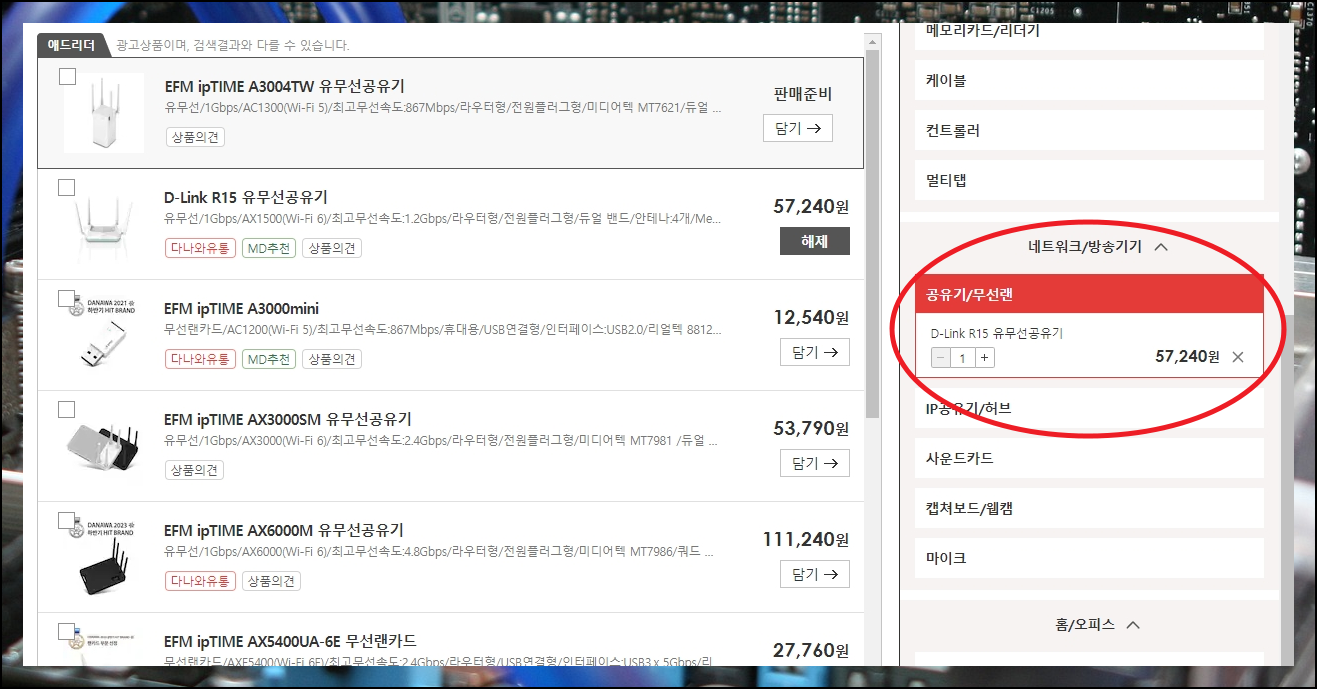1317x689 pixels.
Task: Click MD추천 tag on ipTIME A3000mini
Action: pyautogui.click(x=268, y=359)
